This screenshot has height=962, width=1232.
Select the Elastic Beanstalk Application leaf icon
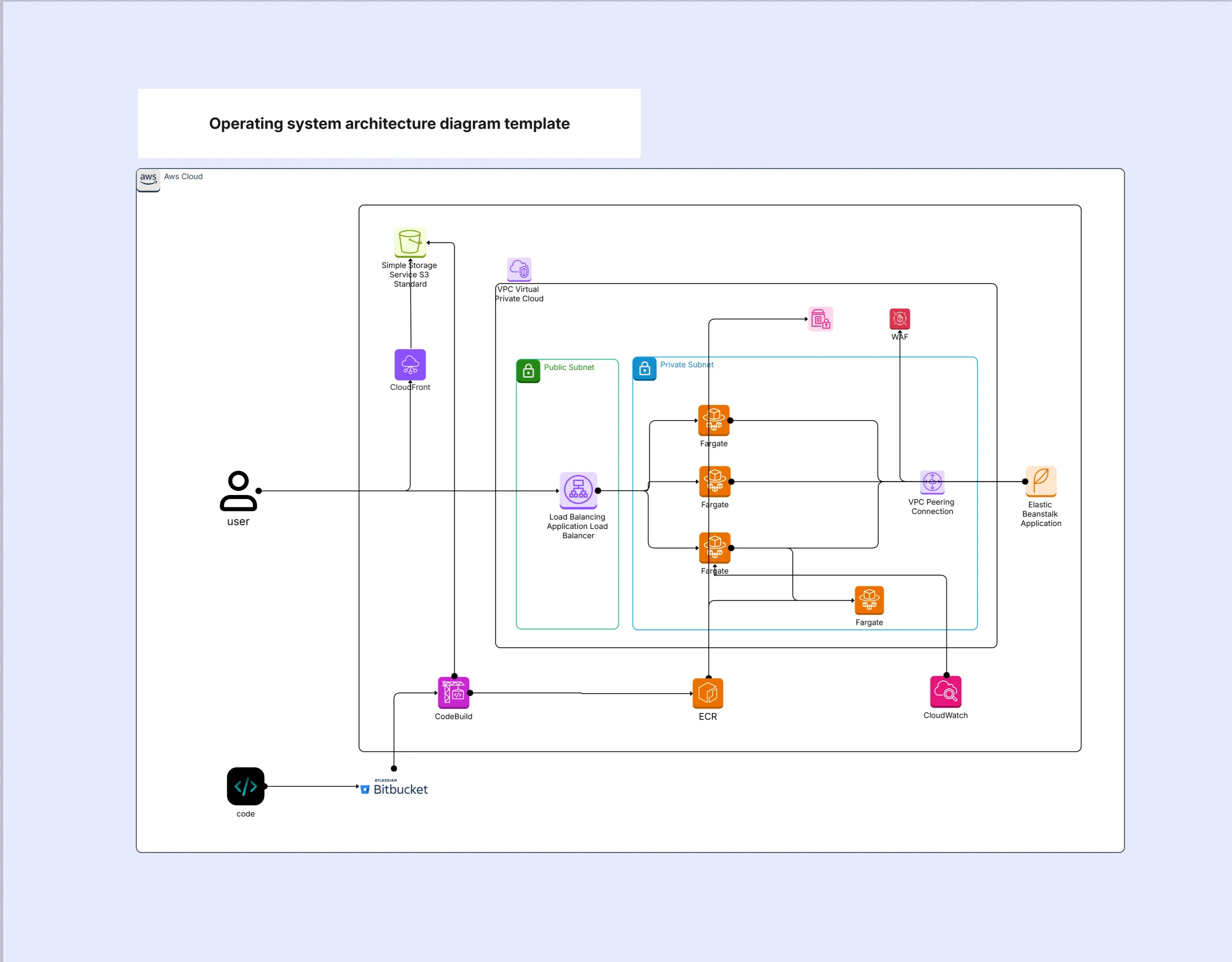[1041, 482]
